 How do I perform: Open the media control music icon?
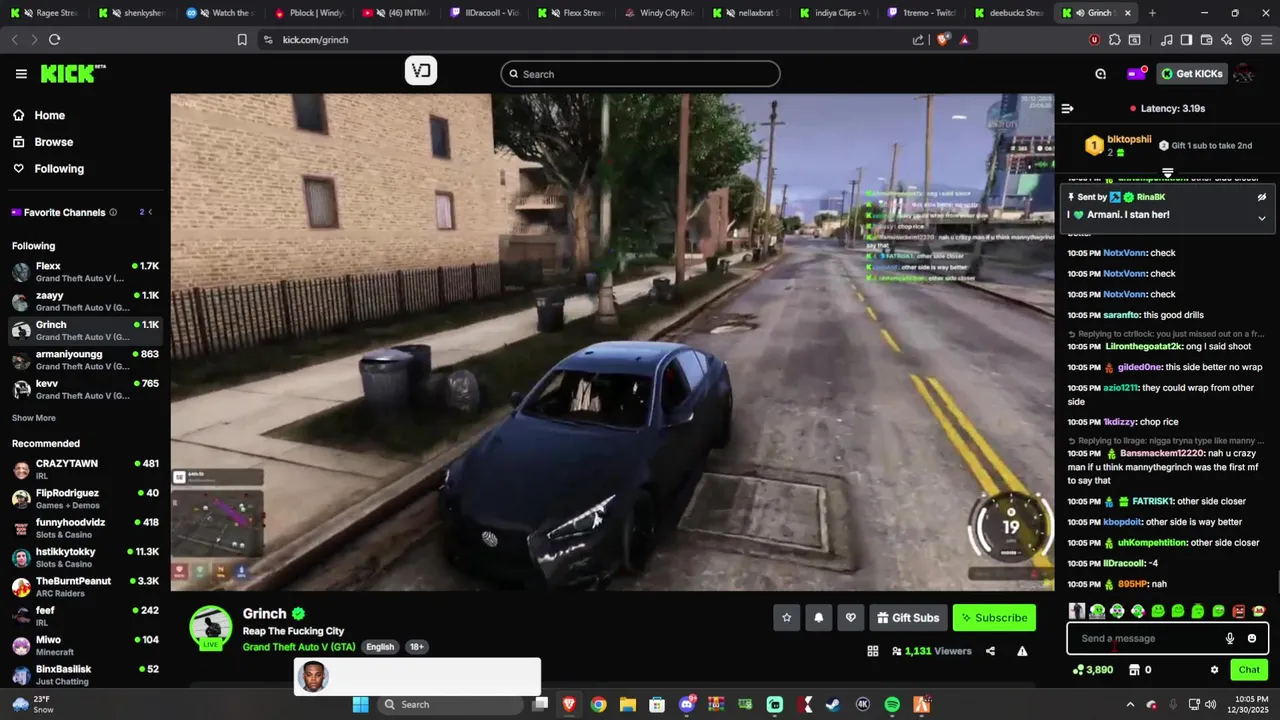pyautogui.click(x=1166, y=39)
